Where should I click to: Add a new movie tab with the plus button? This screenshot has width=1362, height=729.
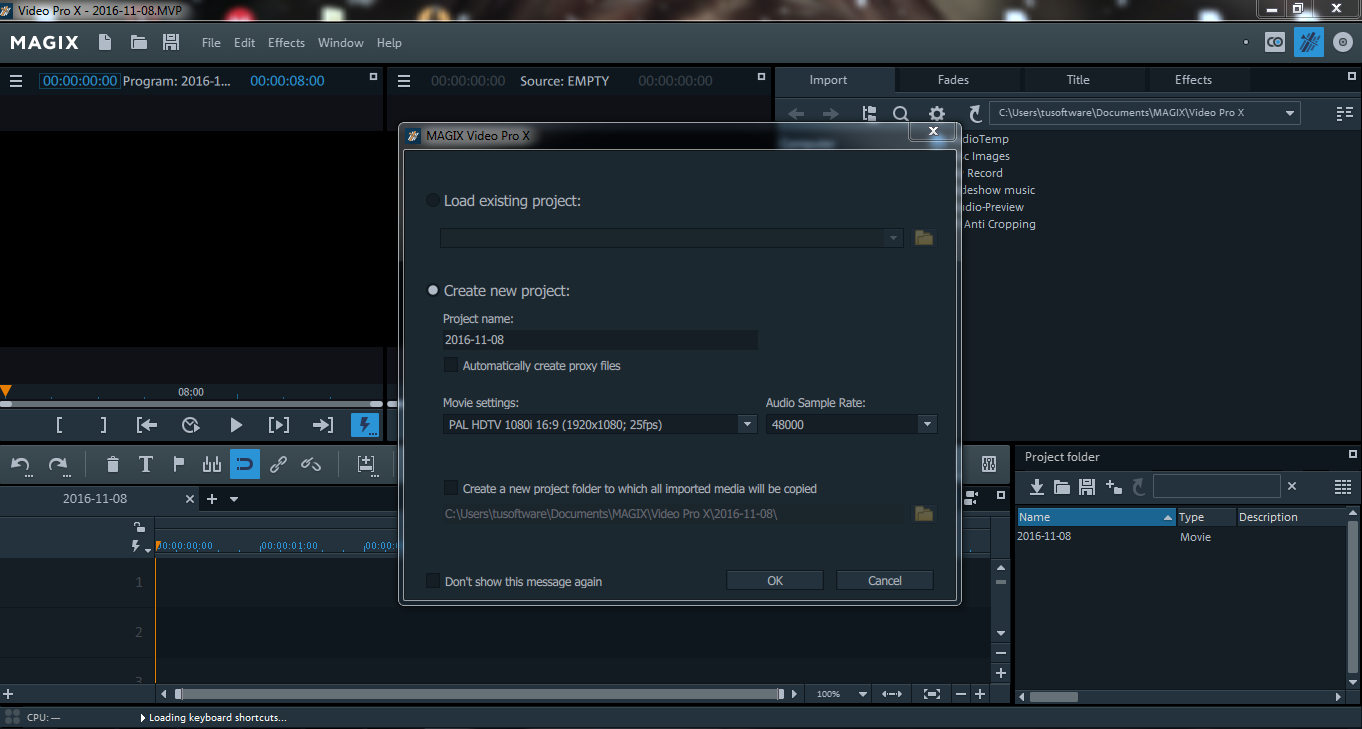212,499
